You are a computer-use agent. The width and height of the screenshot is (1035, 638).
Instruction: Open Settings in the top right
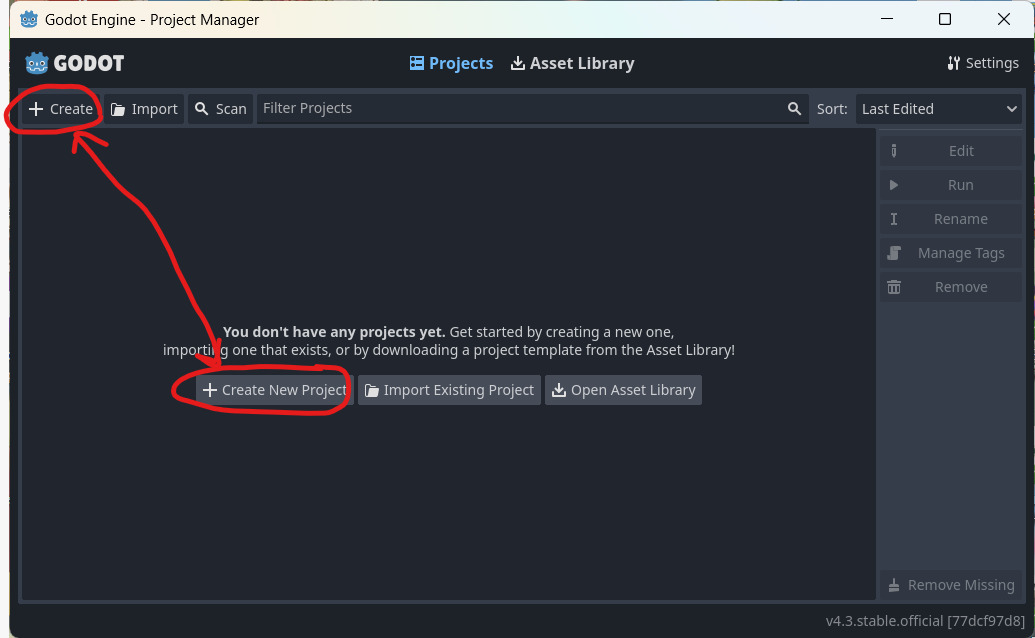pos(982,63)
